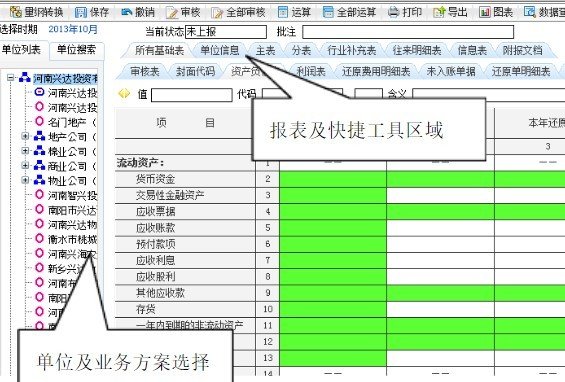This screenshot has width=565, height=382.
Task: Expand the 地产公司 tree node
Action: 25,136
